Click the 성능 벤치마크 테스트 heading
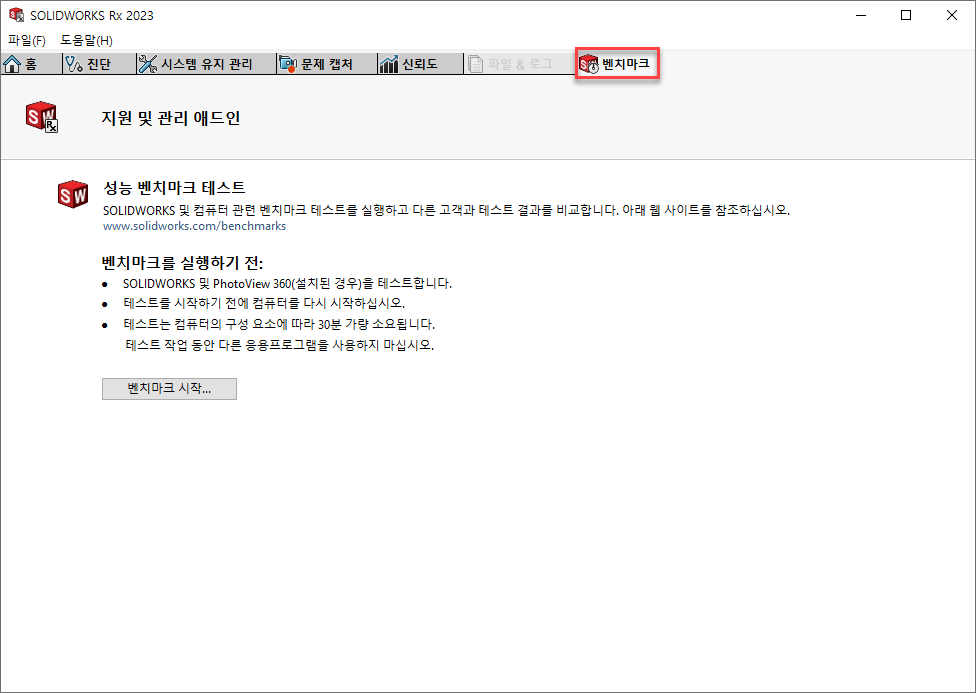Viewport: 976px width, 693px height. pos(174,187)
